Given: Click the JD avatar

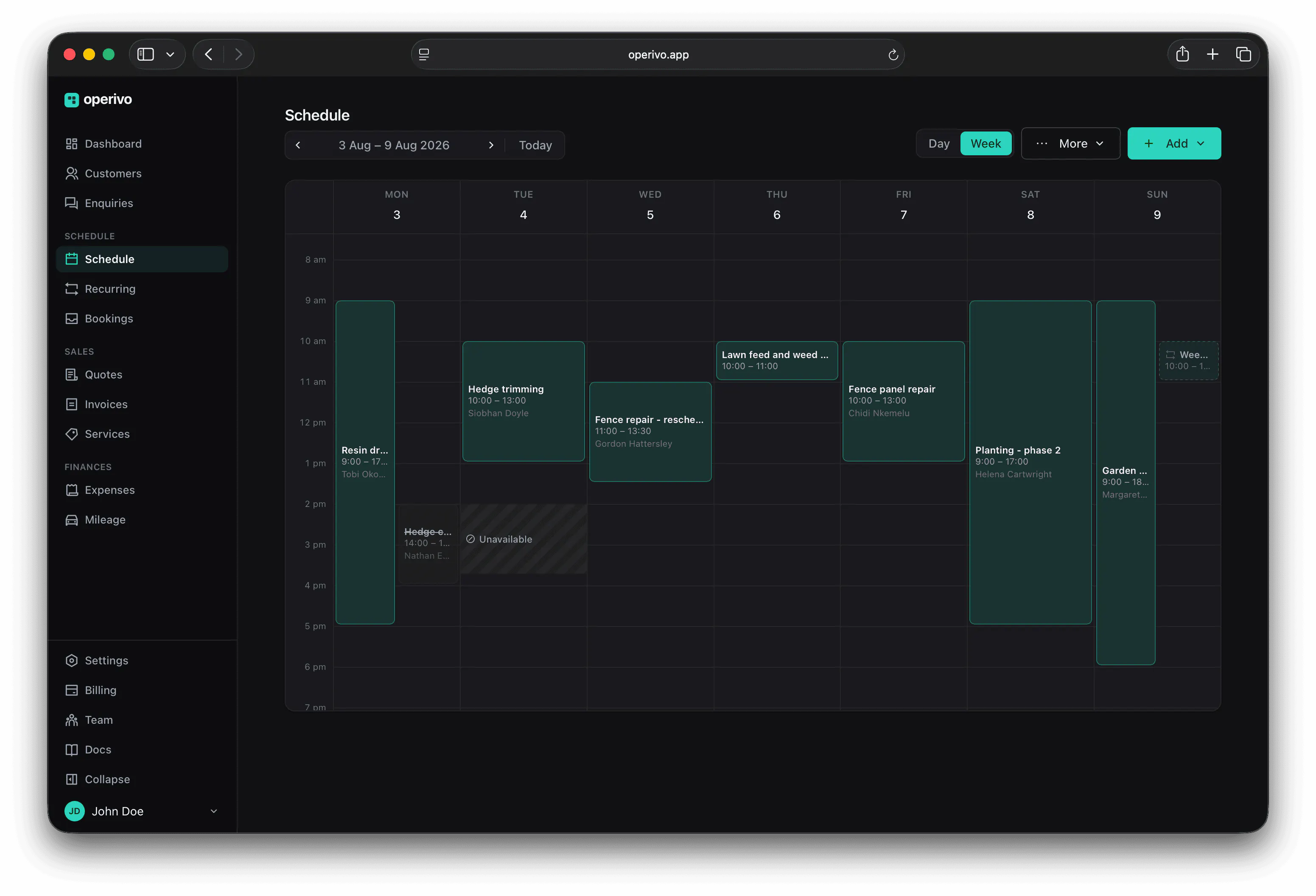Looking at the screenshot, I should pyautogui.click(x=74, y=811).
